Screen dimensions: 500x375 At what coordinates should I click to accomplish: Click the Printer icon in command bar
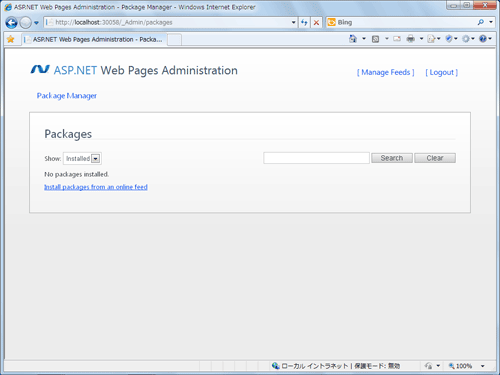coord(411,39)
